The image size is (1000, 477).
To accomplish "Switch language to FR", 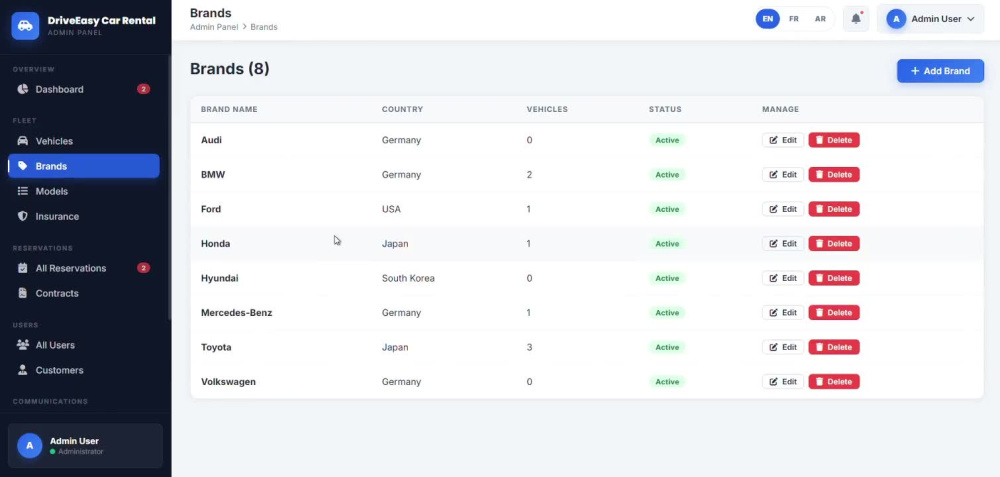I will [x=793, y=19].
